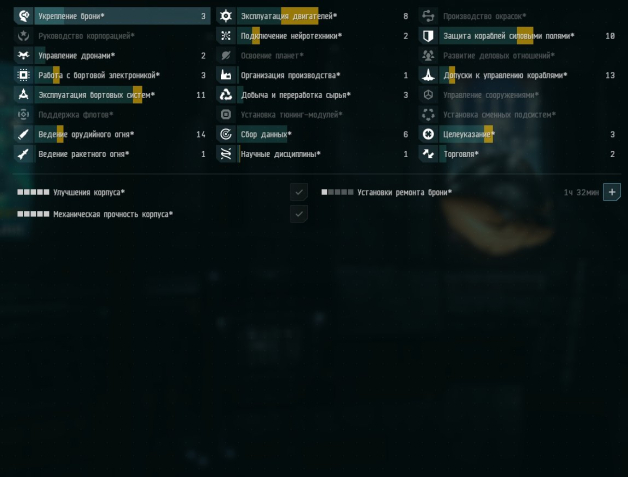The height and width of the screenshot is (477, 628).
Task: Toggle the checkmark next to Механическая прочность корпуса
Action: [x=299, y=214]
